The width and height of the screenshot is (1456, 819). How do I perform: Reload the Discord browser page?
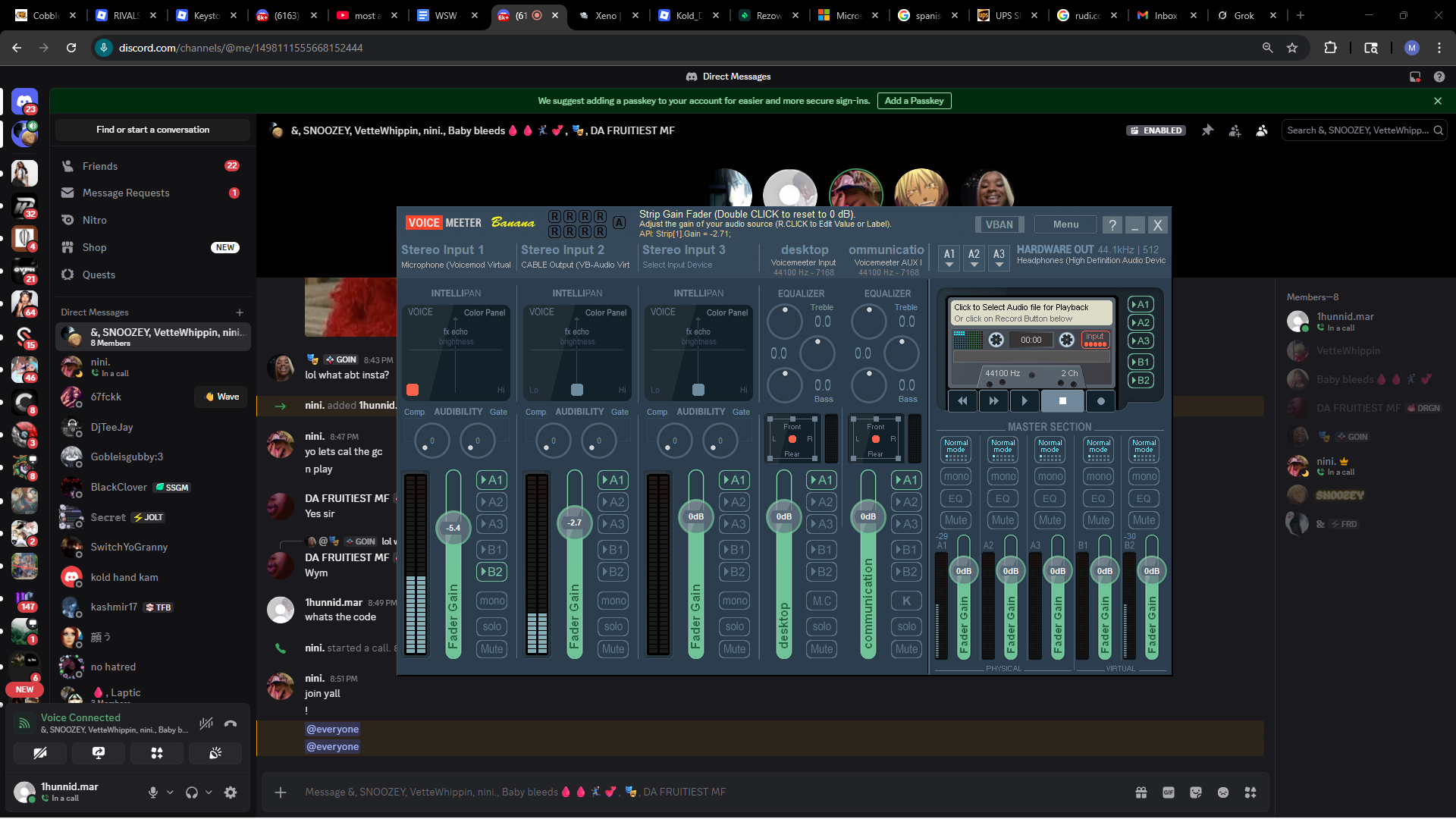71,48
